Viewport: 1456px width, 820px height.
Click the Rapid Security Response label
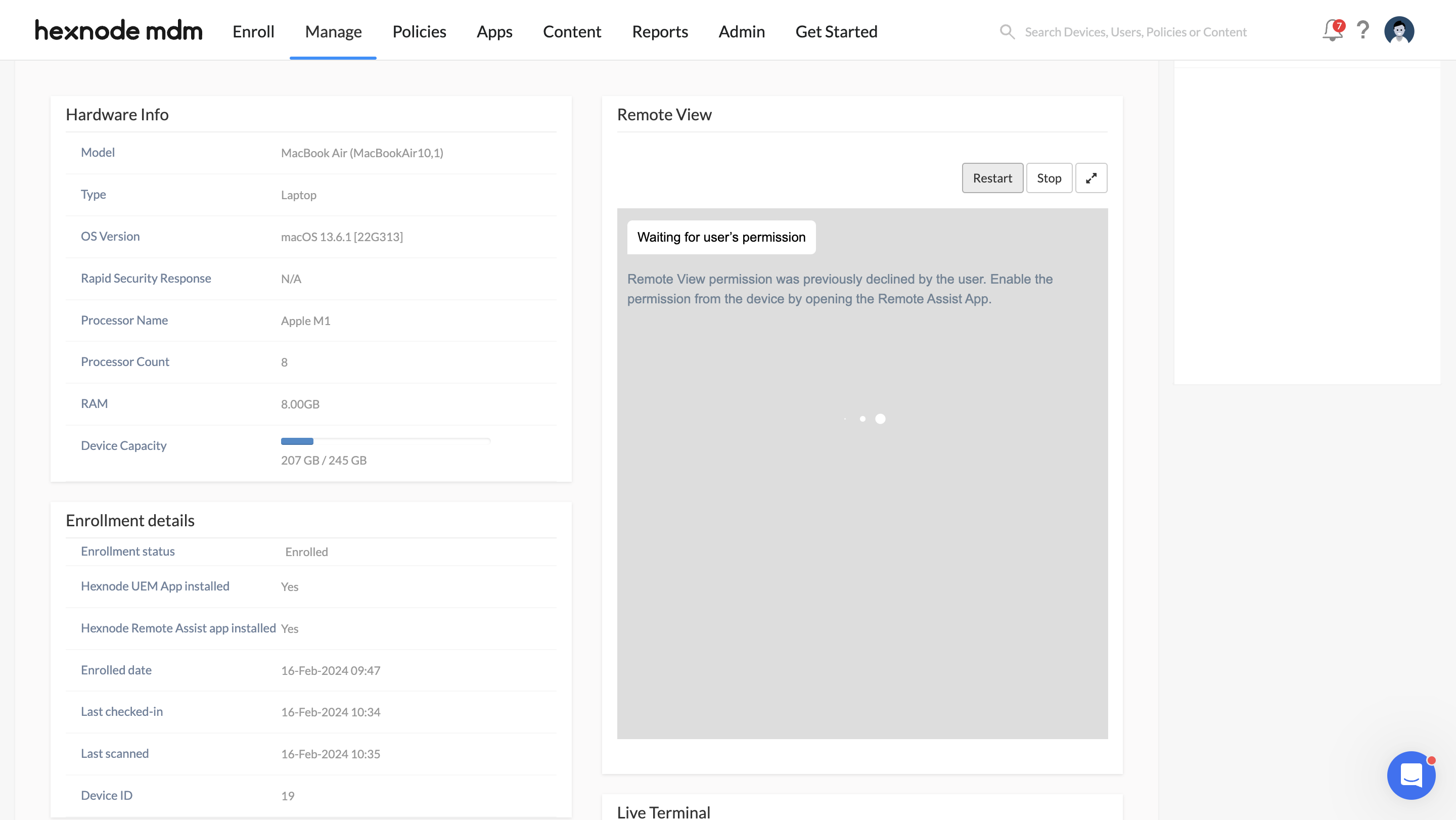146,278
